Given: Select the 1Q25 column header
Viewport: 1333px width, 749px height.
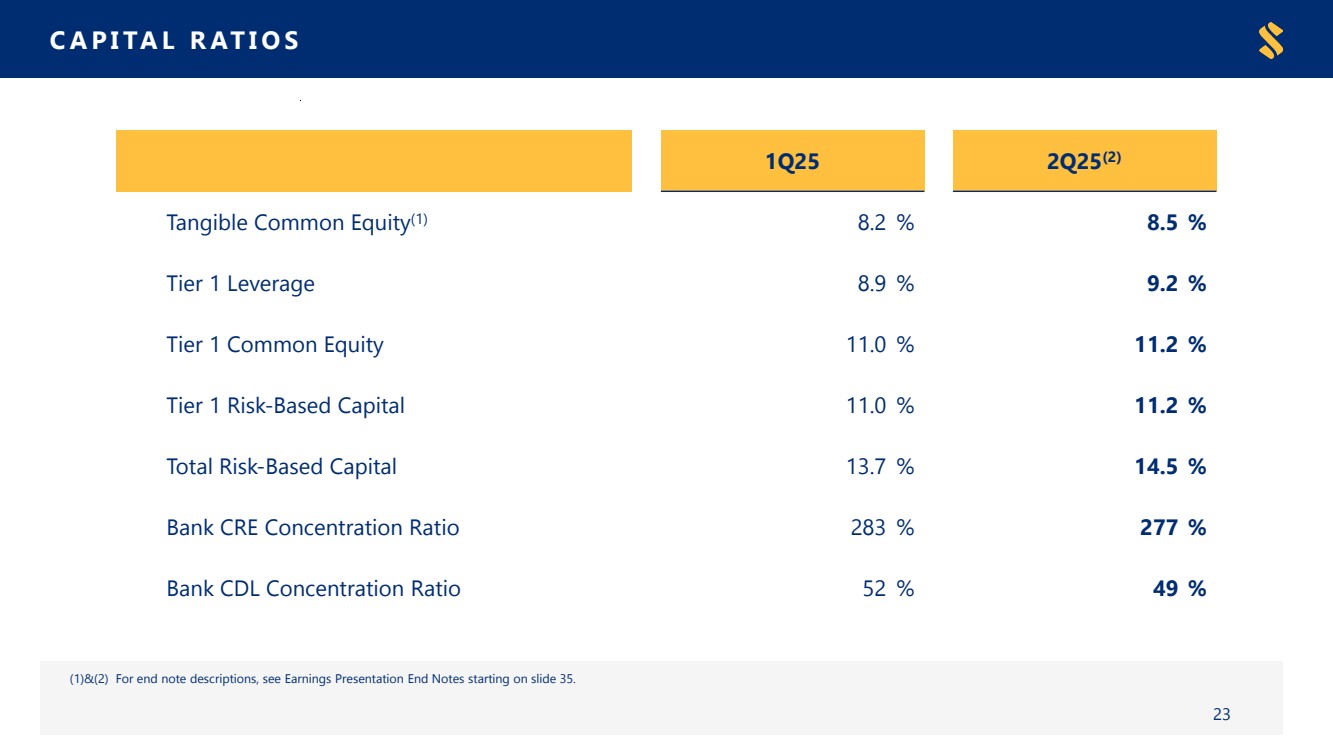Looking at the screenshot, I should pos(792,161).
